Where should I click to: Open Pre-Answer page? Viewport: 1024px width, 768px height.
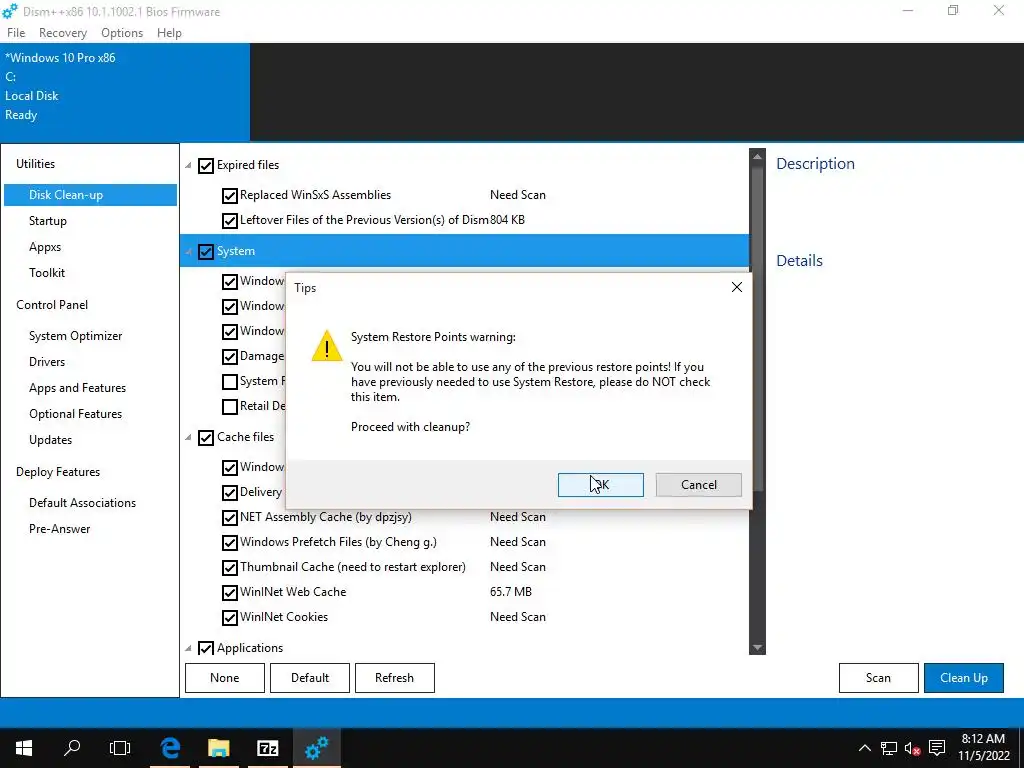[59, 529]
